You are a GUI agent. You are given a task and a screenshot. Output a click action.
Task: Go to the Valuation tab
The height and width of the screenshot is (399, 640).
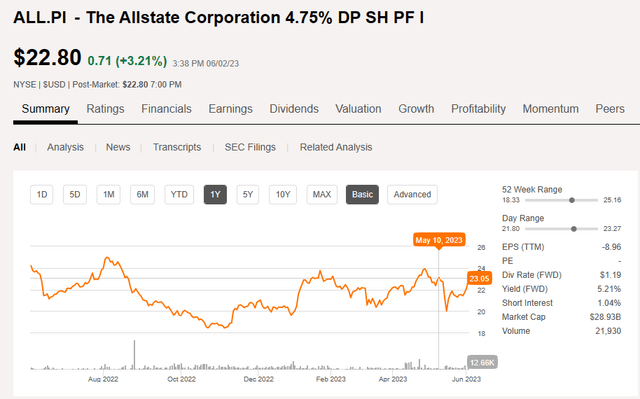click(x=358, y=109)
